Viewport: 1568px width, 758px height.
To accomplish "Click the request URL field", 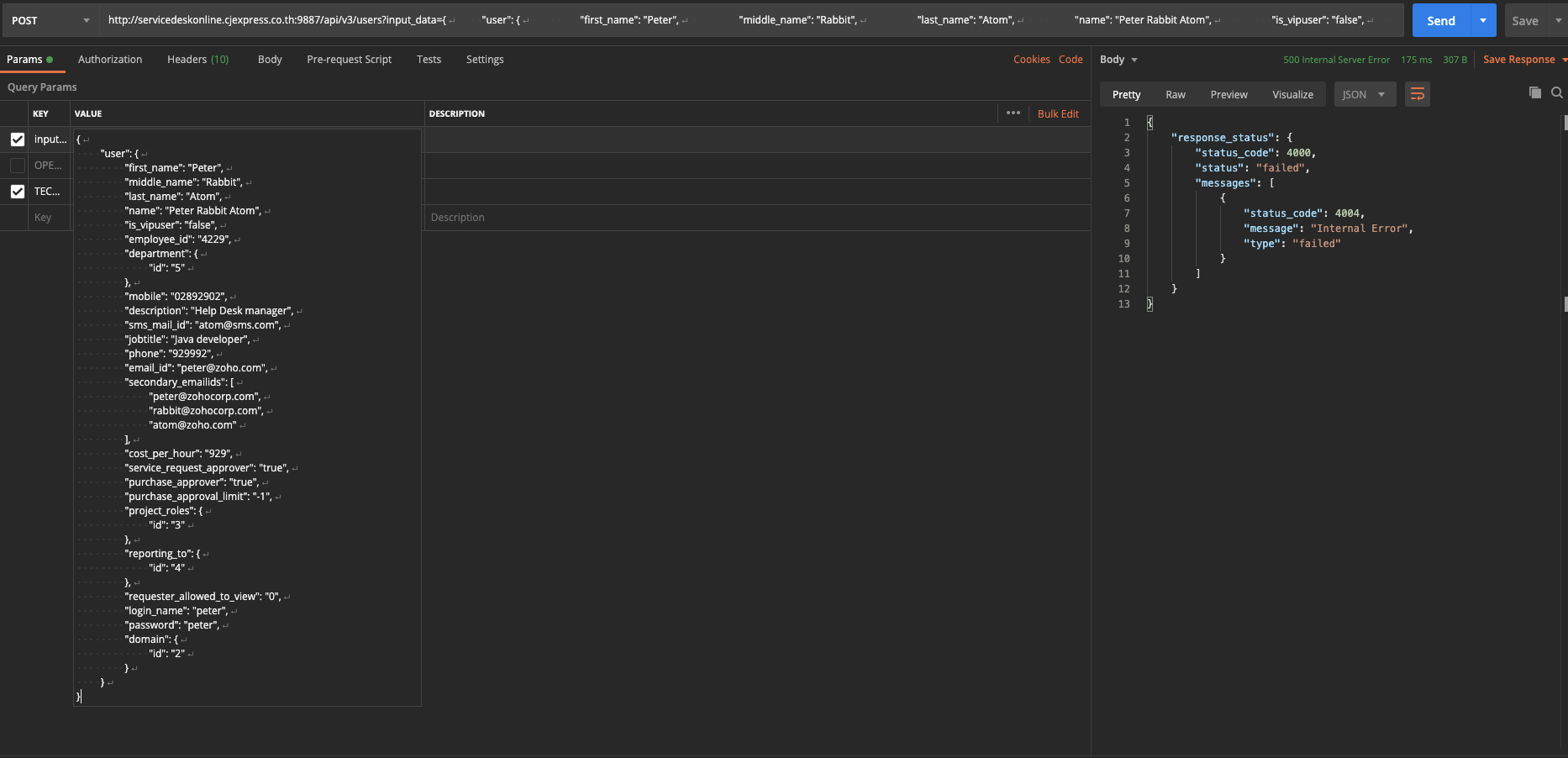I will (752, 20).
